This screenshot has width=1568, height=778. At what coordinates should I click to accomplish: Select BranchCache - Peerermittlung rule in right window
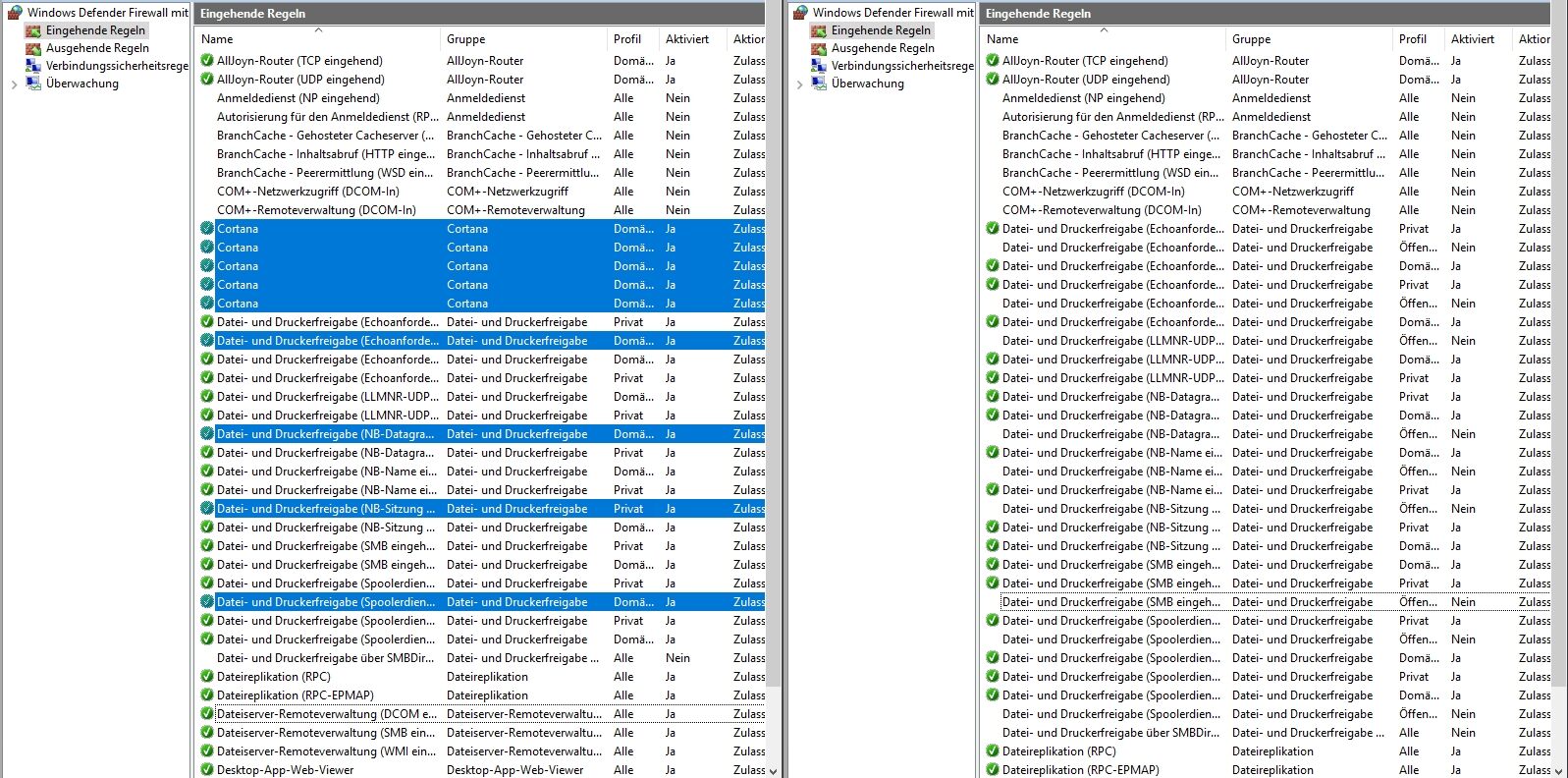pyautogui.click(x=1110, y=173)
